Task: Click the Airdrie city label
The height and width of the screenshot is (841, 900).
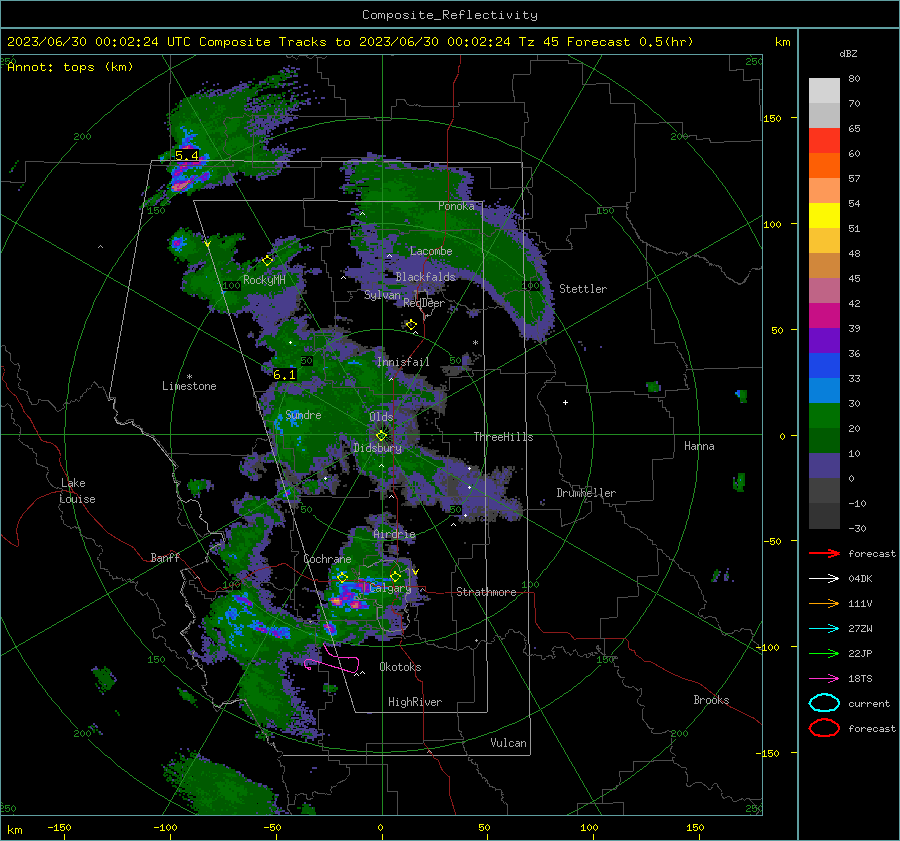Action: (394, 534)
